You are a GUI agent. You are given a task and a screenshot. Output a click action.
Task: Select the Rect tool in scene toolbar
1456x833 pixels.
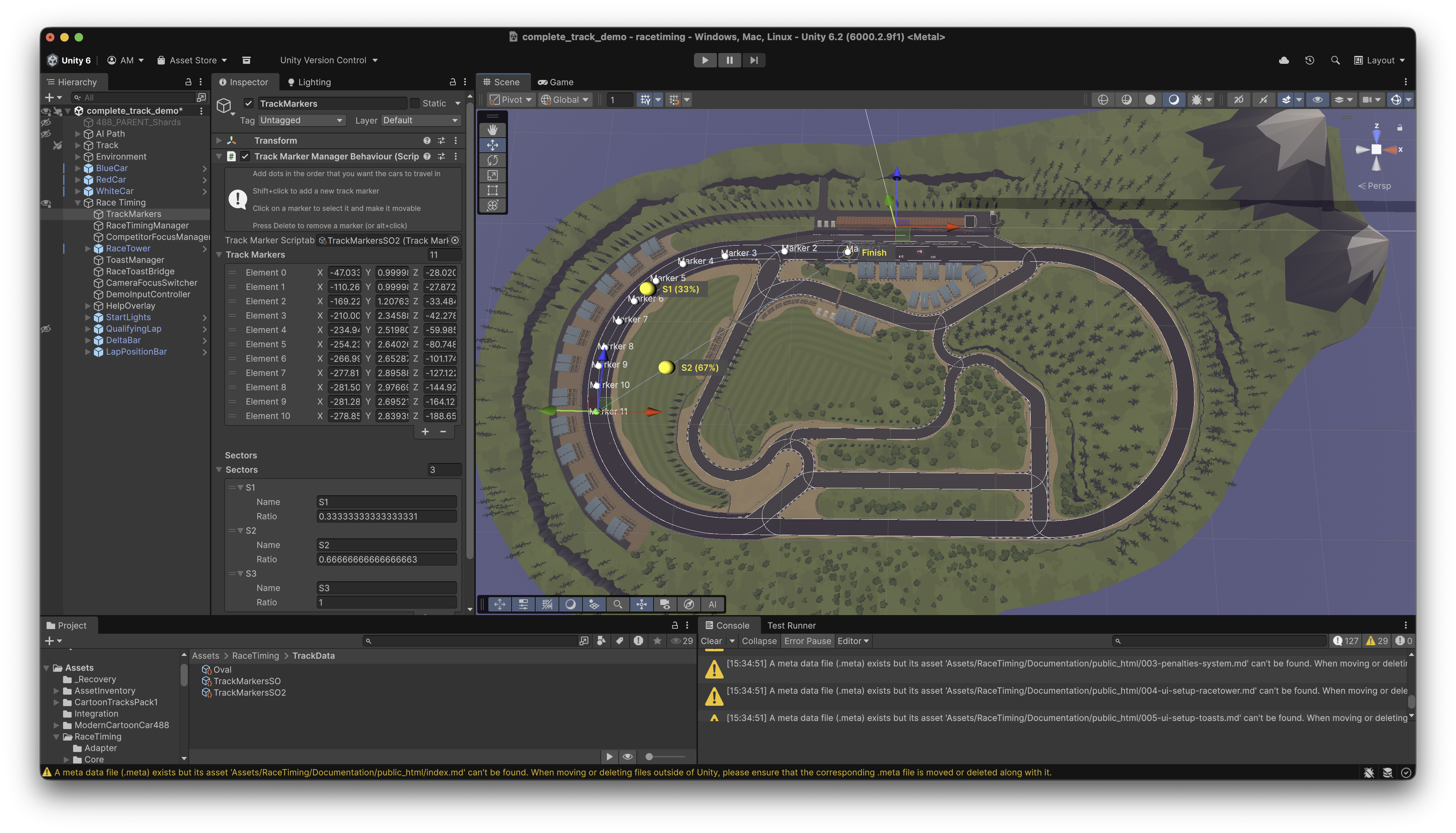pyautogui.click(x=492, y=191)
